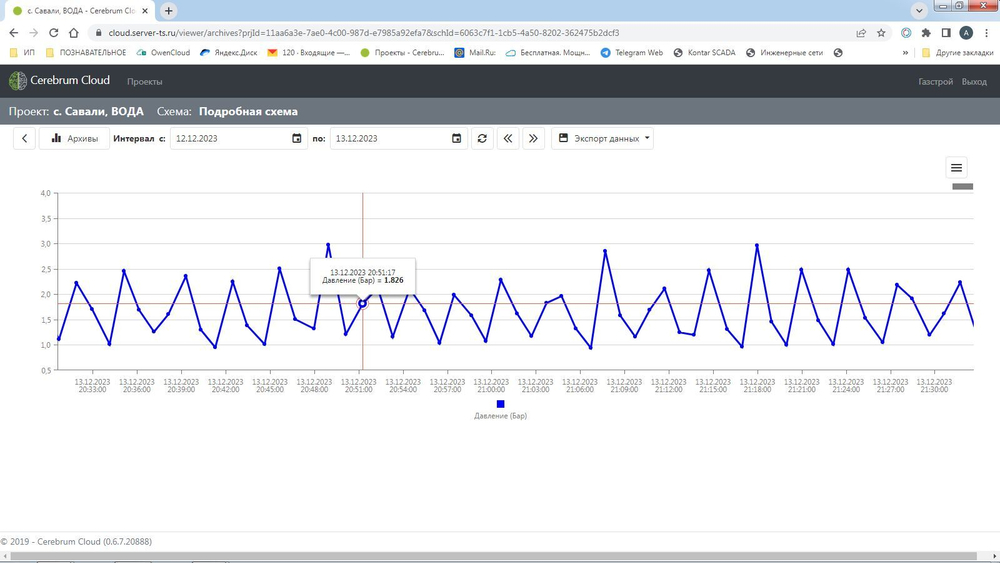Reload the page in browser
The image size is (1000, 563).
(54, 33)
